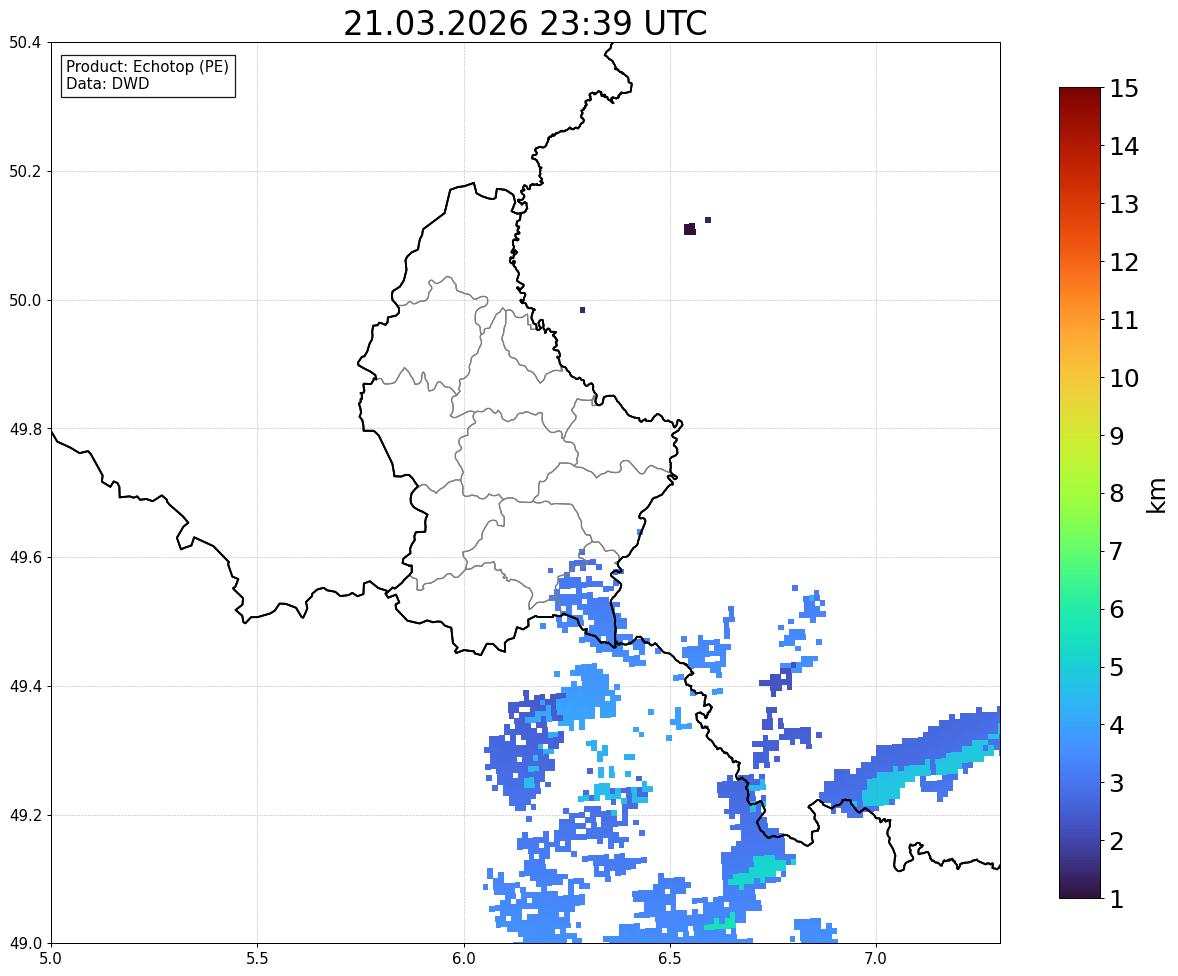This screenshot has width=1178, height=976.
Task: Click the longitude axis label 6.0
Action: point(464,959)
